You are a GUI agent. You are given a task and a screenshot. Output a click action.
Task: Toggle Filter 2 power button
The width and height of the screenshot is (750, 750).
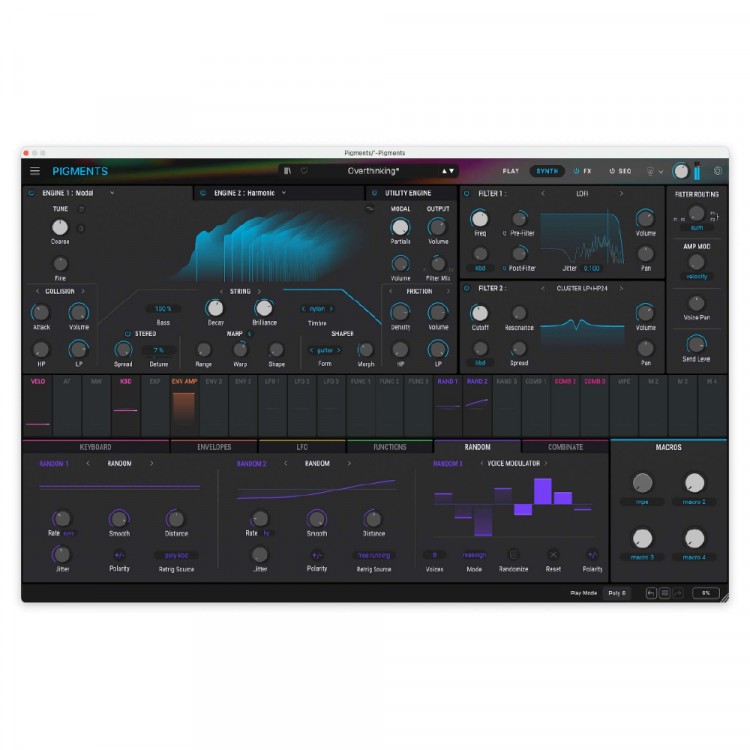tap(466, 288)
